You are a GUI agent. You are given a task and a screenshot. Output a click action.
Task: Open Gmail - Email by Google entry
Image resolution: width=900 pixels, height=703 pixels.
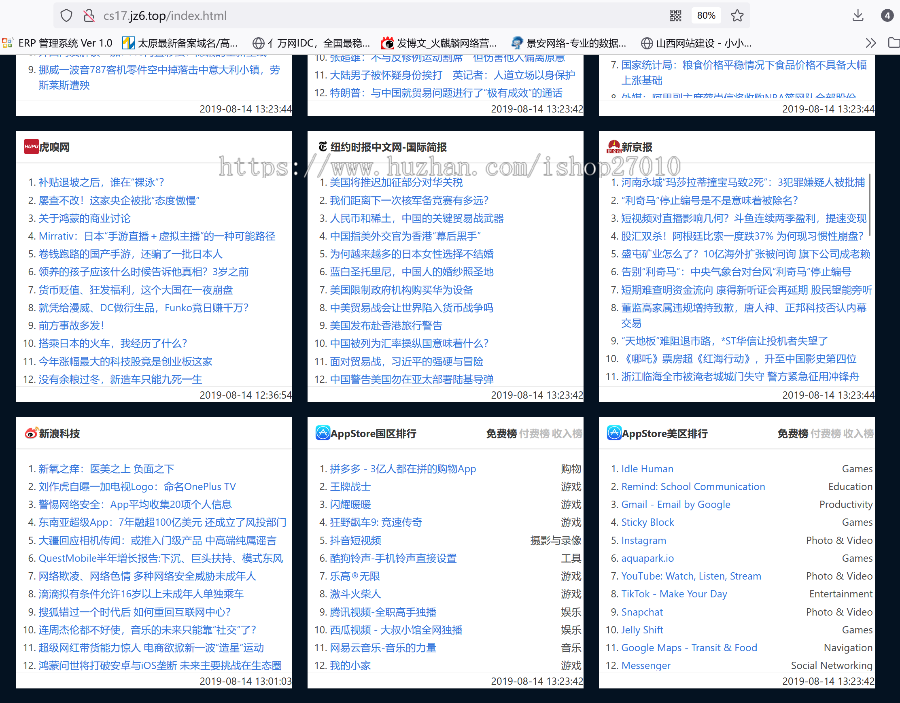click(x=676, y=504)
